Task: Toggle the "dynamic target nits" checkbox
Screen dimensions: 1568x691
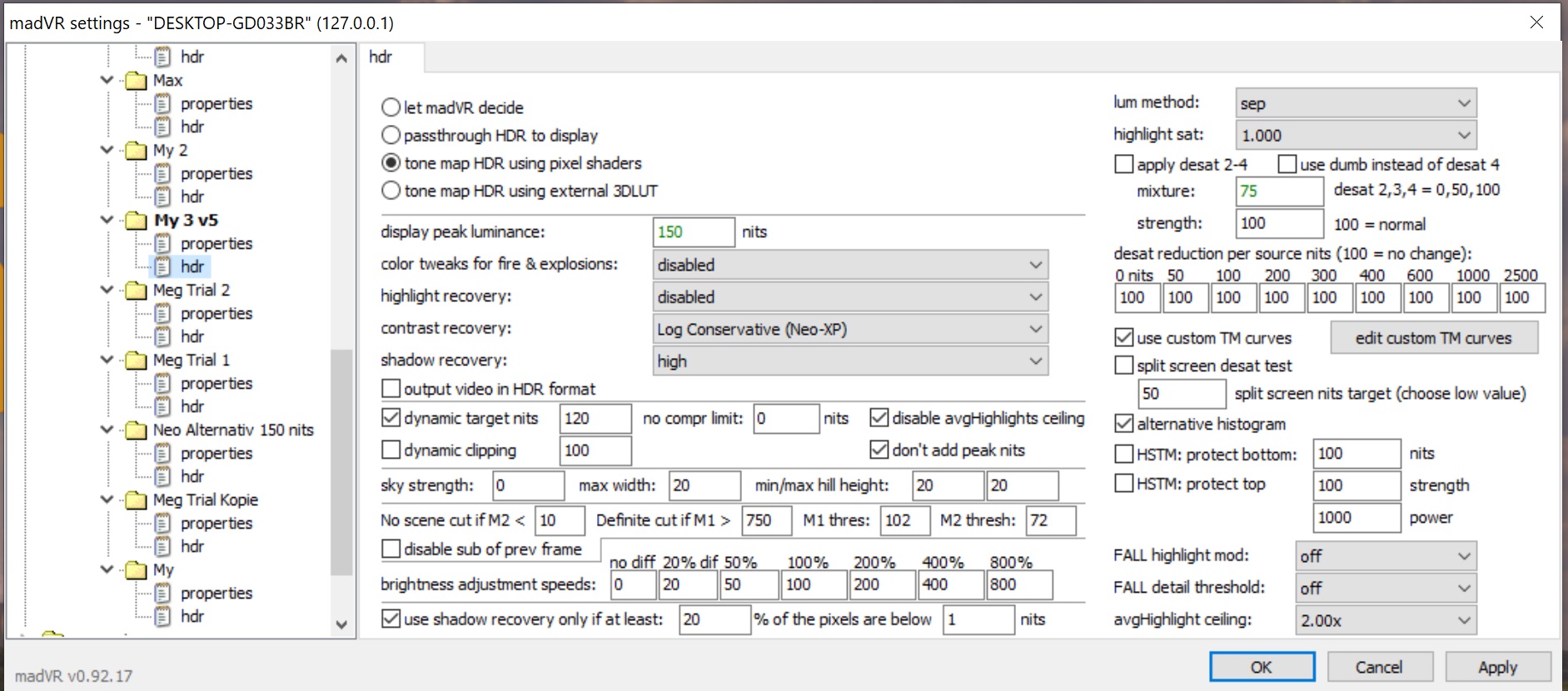Action: [x=391, y=417]
